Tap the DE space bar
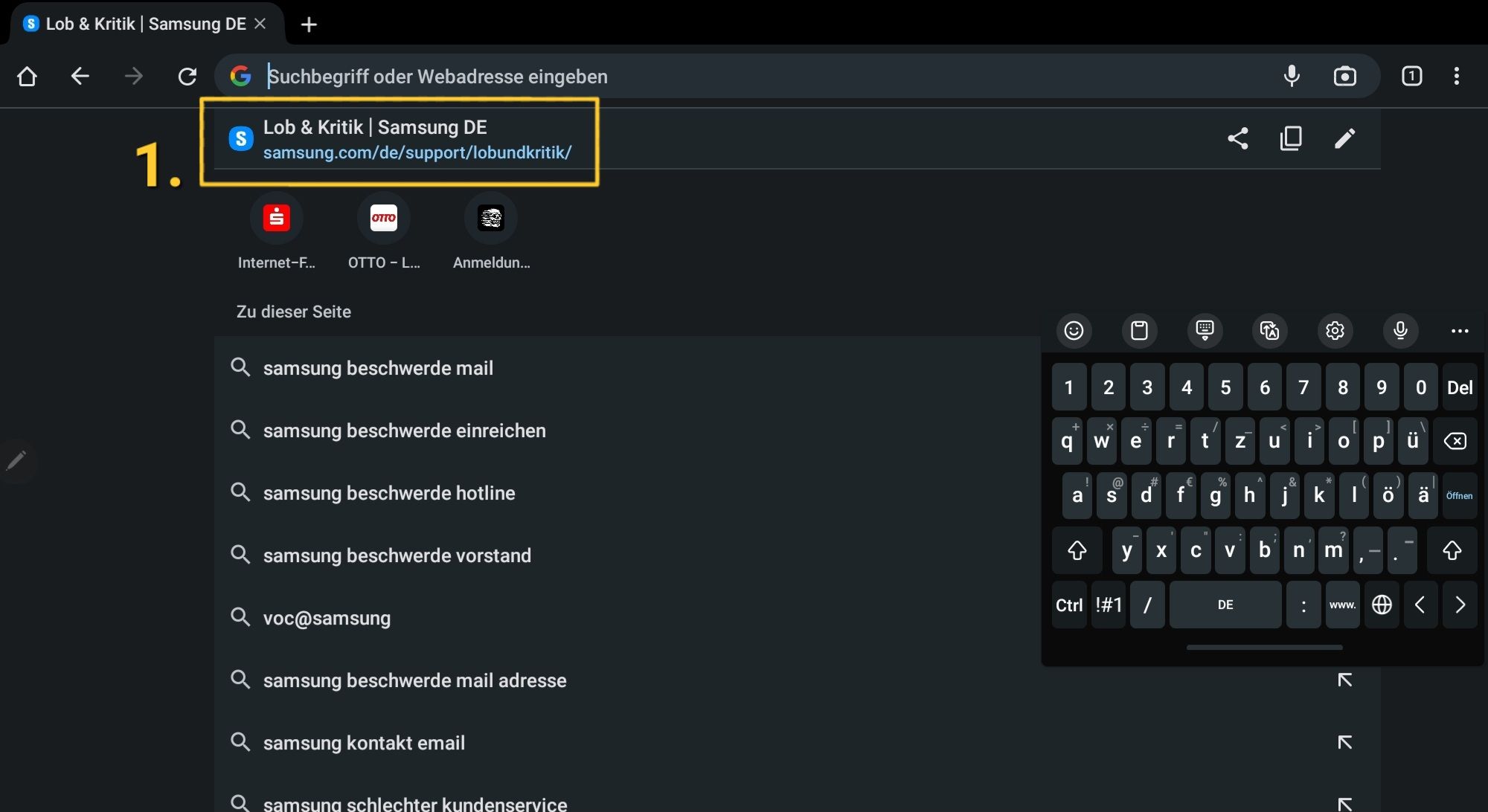The height and width of the screenshot is (812, 1488). [x=1225, y=605]
